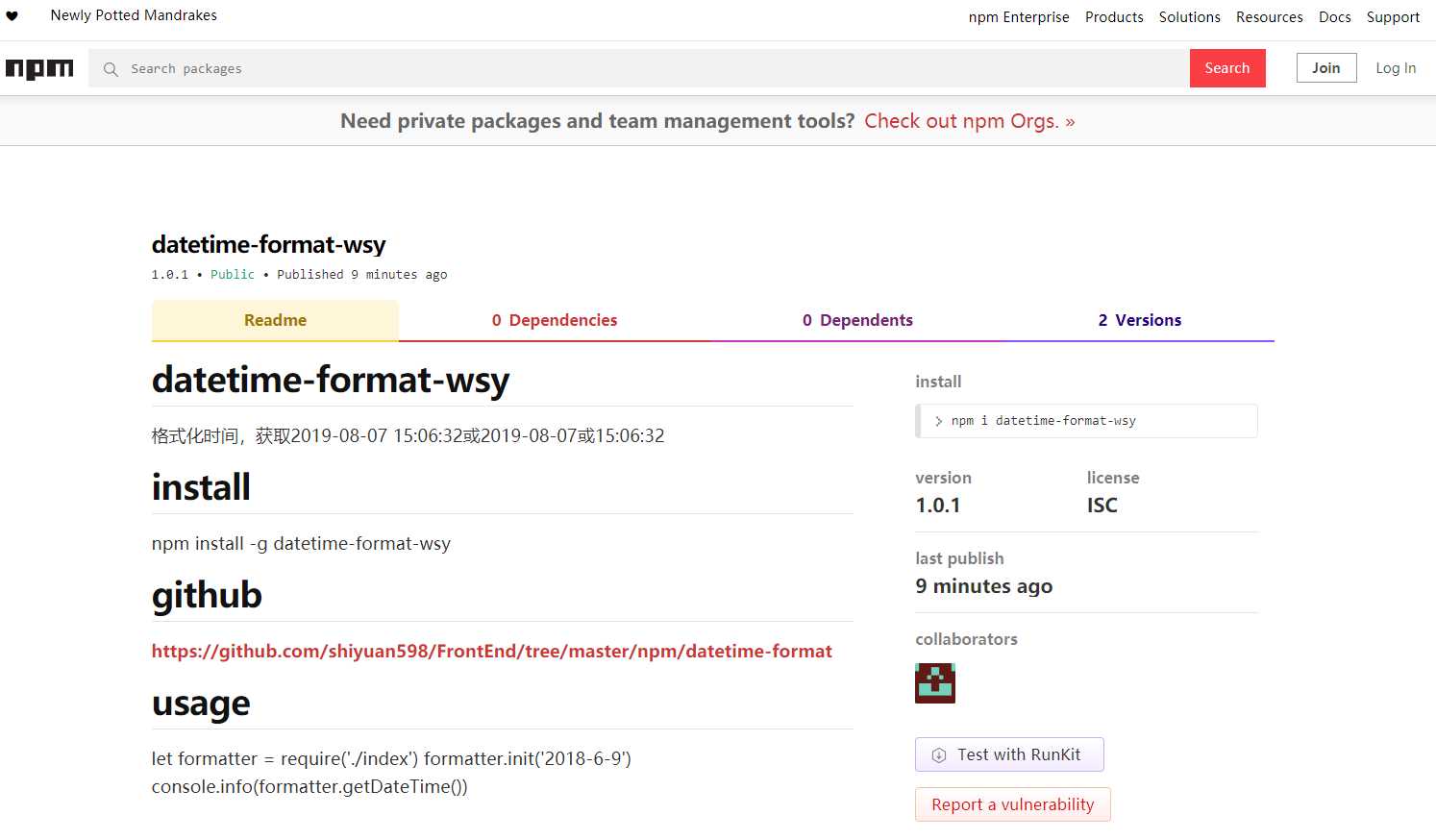Click the install heading in readme

point(201,487)
